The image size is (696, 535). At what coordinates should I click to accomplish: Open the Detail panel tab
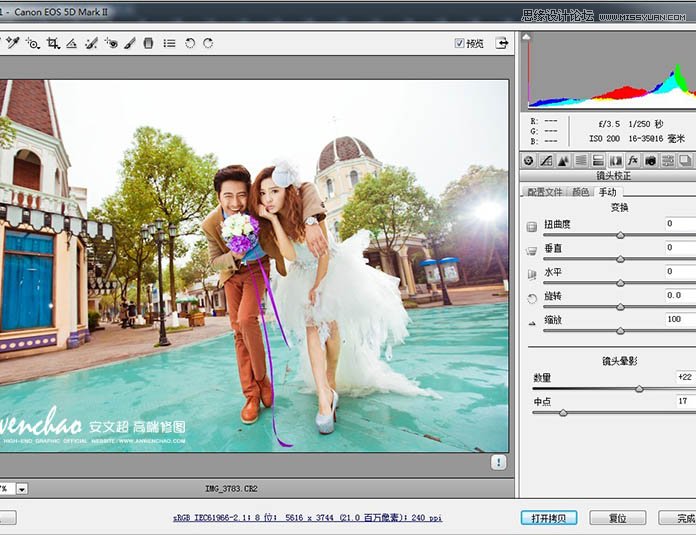pos(563,161)
